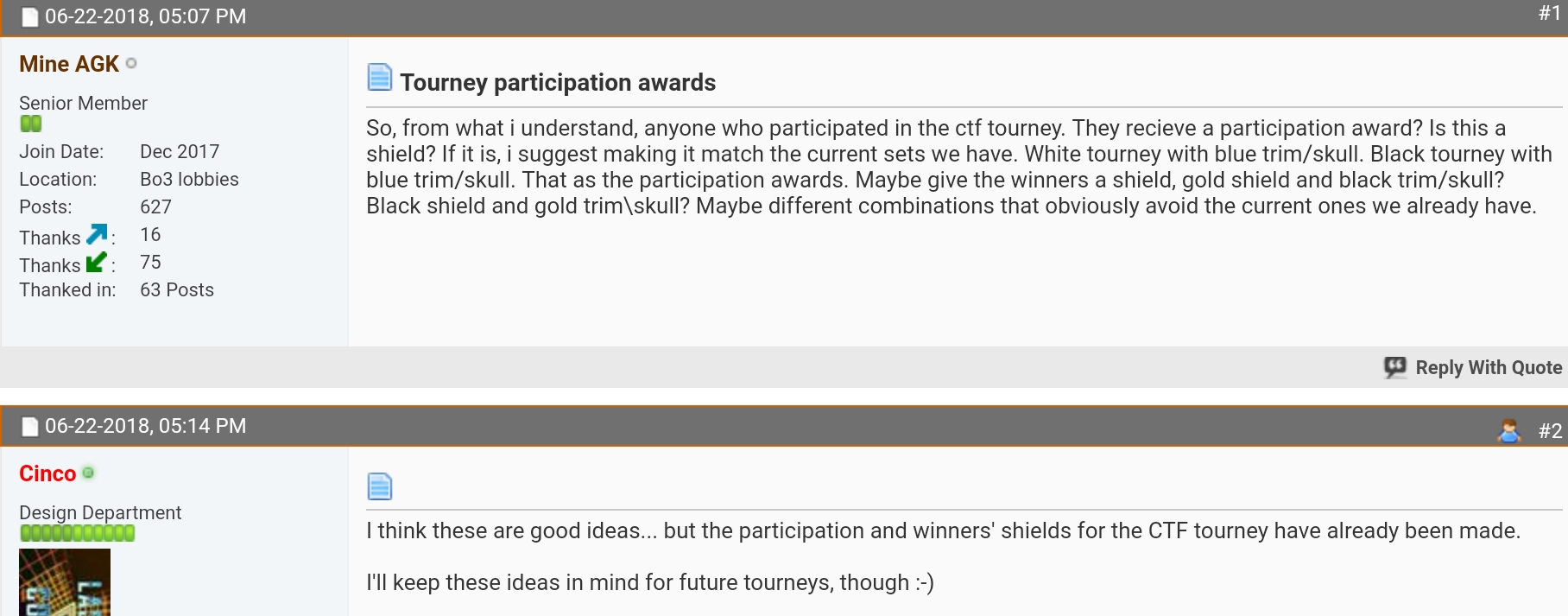
Task: Click the user icon beside #2
Action: point(1509,430)
